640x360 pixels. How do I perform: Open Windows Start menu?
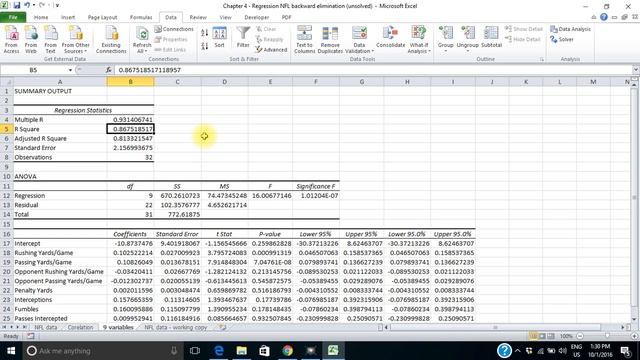(11, 351)
